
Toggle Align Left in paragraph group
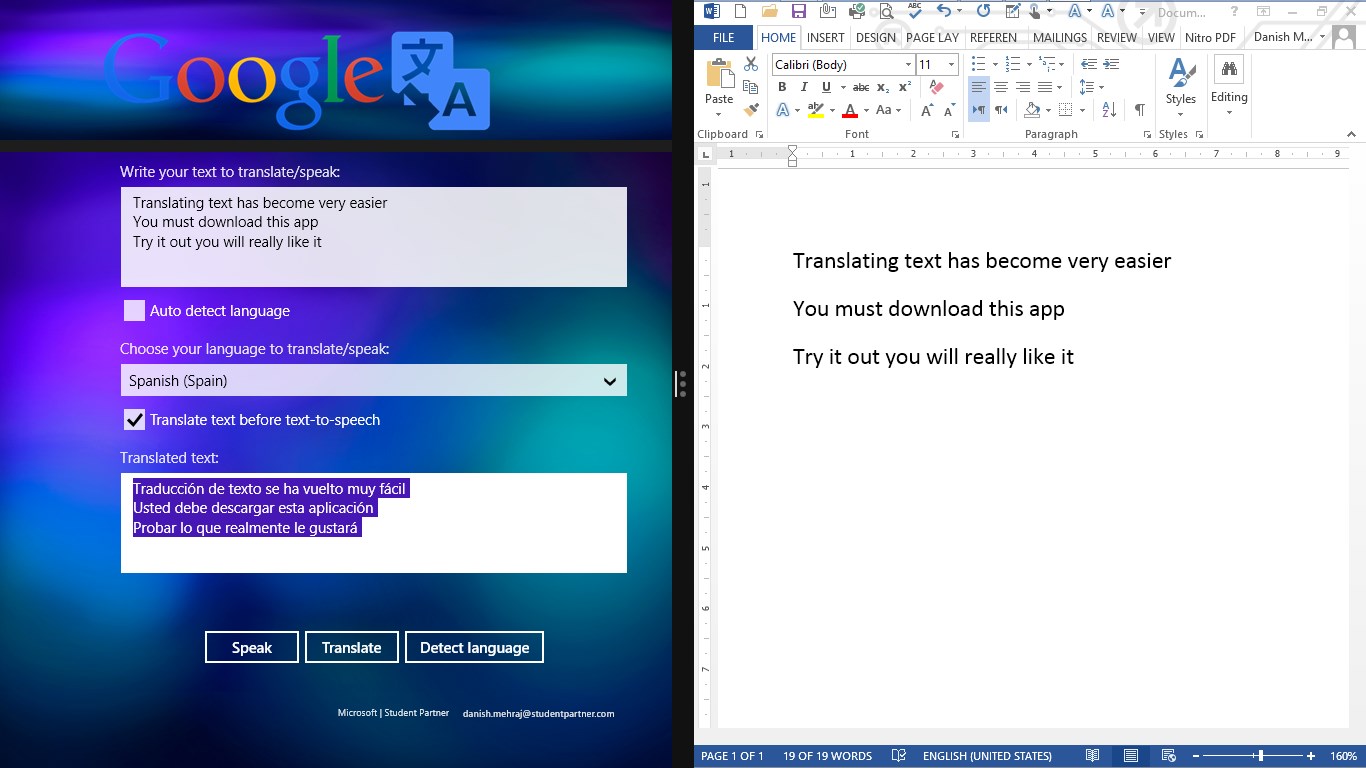coord(978,87)
